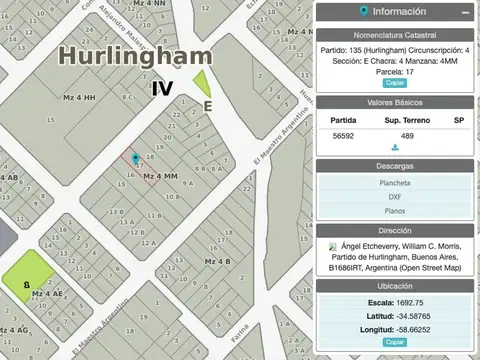The width and height of the screenshot is (480, 360).
Task: Click the Partida column header
Action: (343, 120)
